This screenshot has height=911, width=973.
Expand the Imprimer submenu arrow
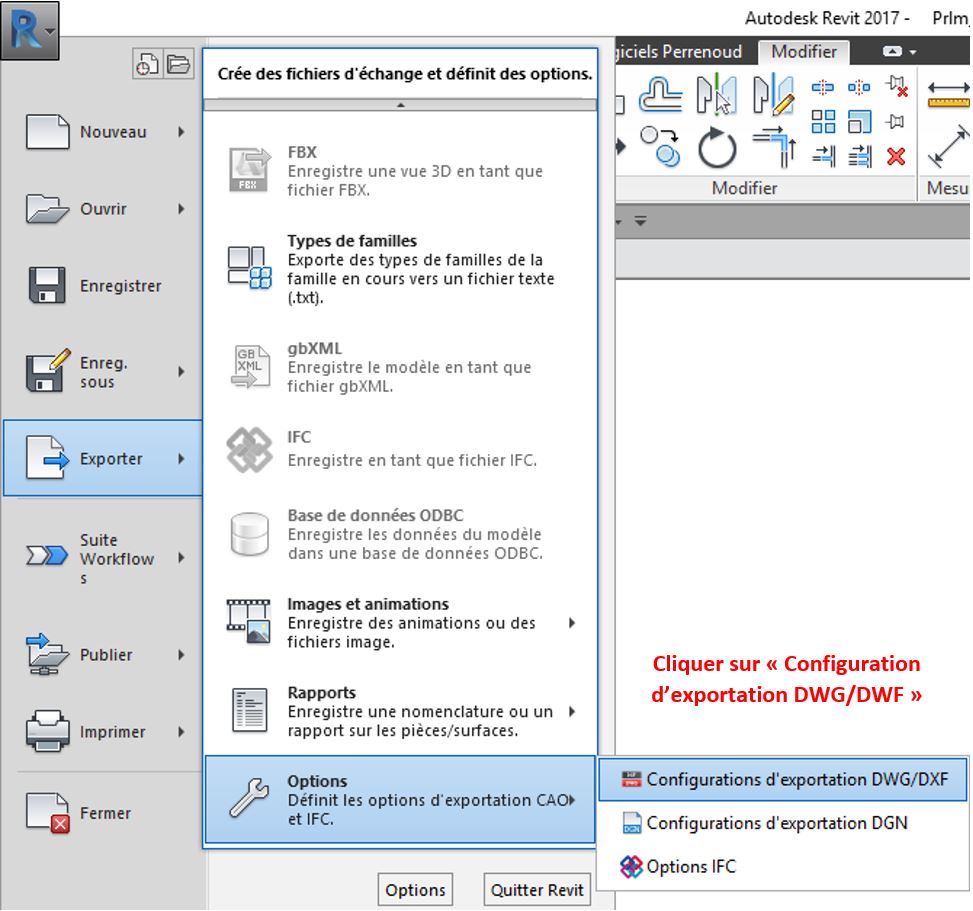point(181,732)
